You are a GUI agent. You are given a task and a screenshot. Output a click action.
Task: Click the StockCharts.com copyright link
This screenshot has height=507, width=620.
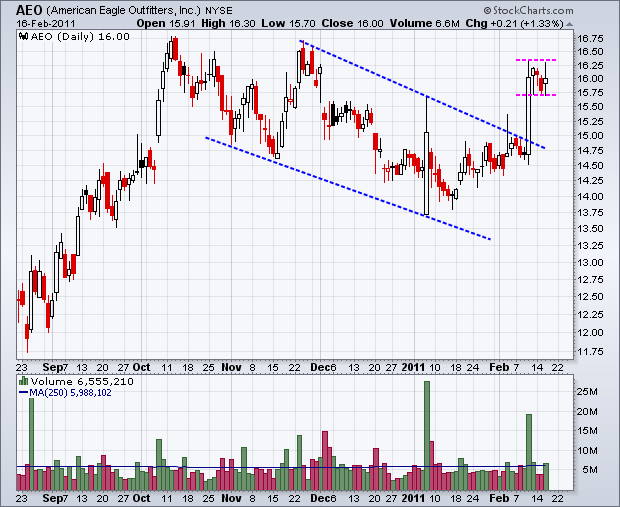tap(528, 11)
